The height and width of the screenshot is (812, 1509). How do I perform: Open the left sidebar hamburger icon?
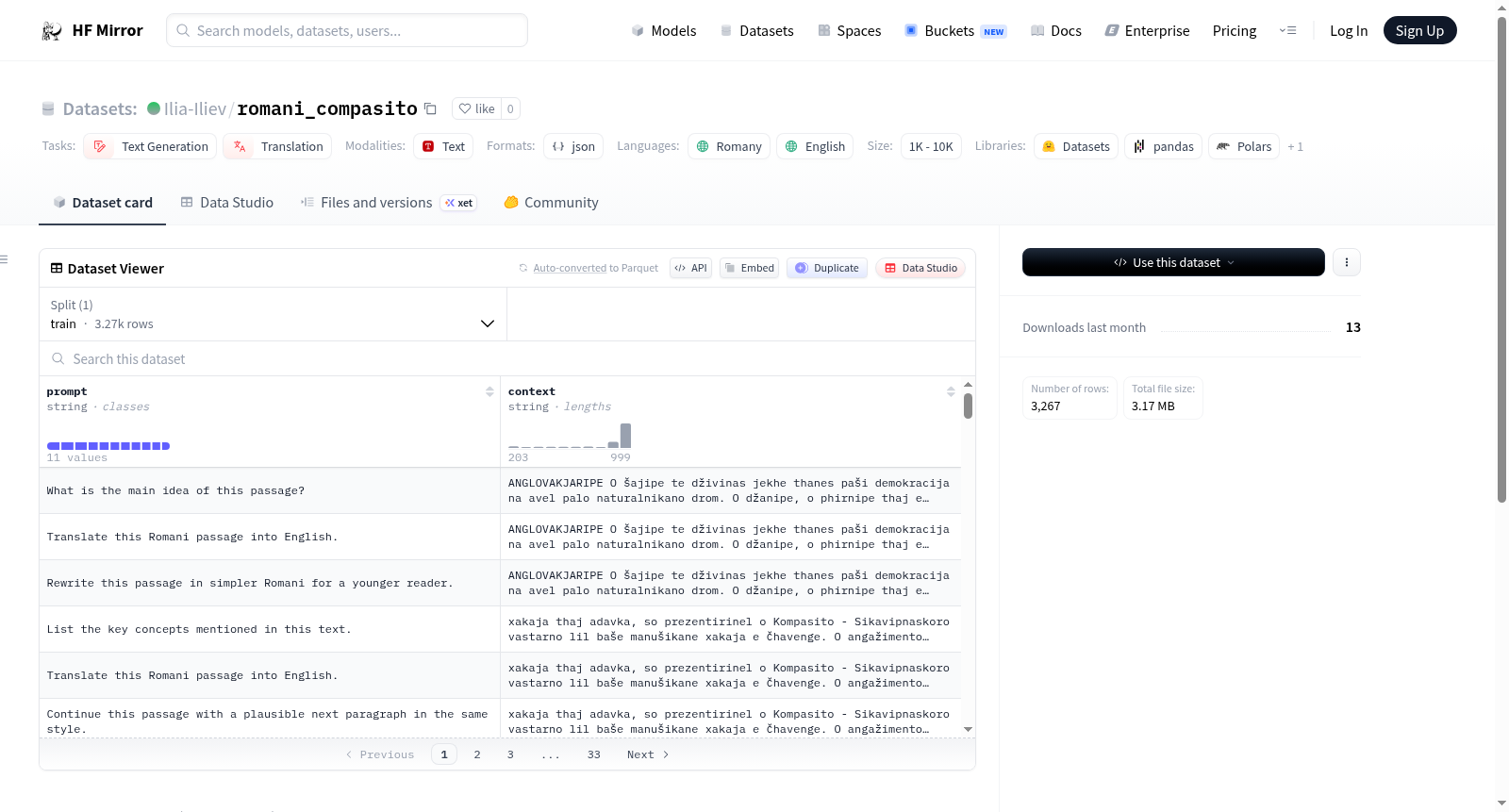4,259
